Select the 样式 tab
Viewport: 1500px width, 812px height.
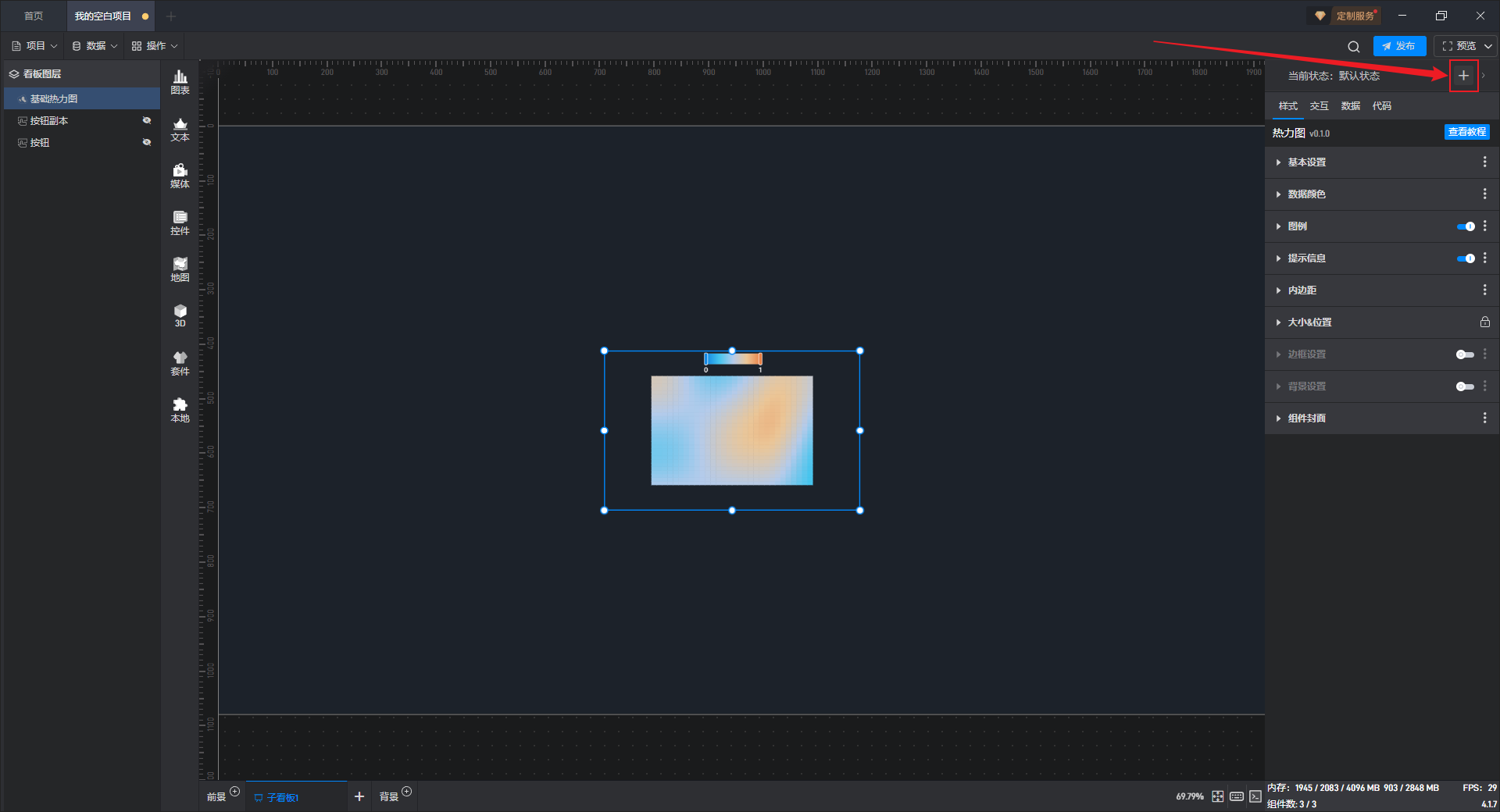(x=1288, y=106)
